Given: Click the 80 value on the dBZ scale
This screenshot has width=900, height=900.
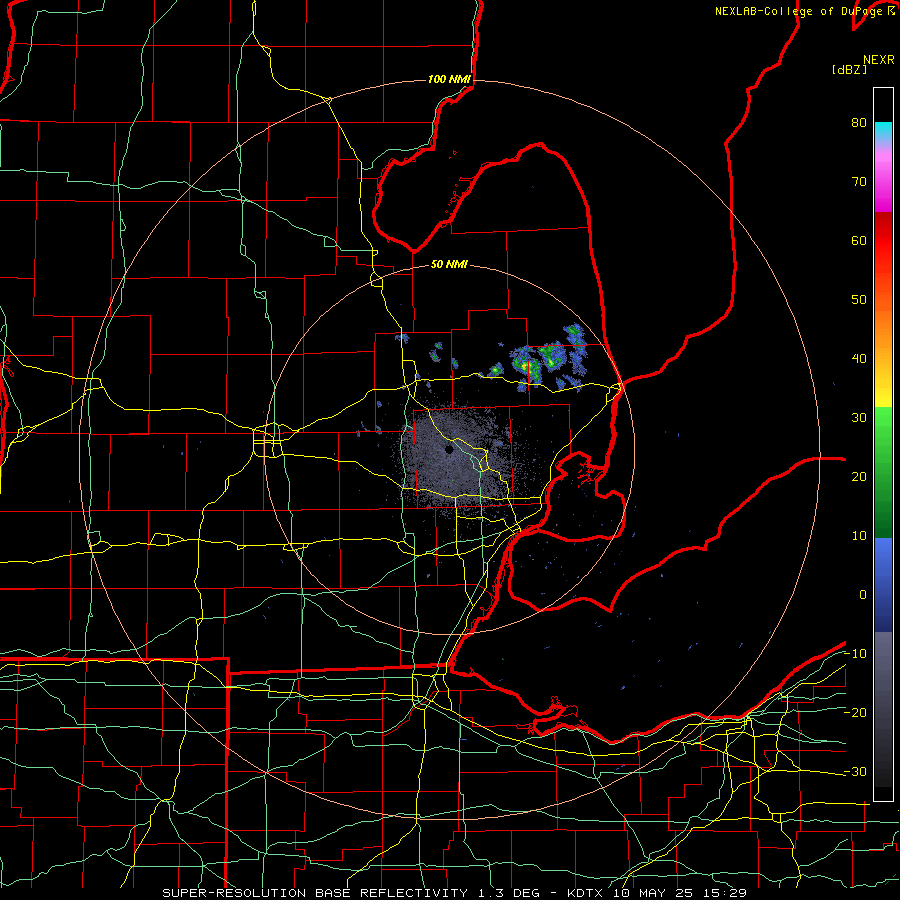Looking at the screenshot, I should (859, 122).
